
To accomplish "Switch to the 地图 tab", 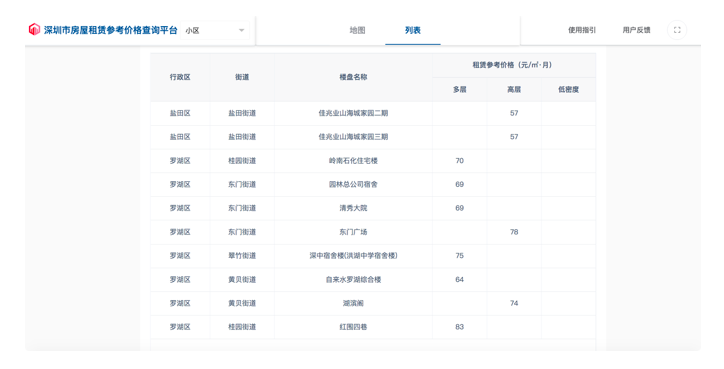I will 357,30.
